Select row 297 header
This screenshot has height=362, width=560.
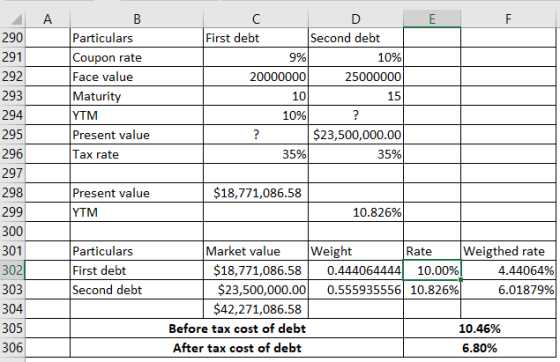click(x=12, y=173)
